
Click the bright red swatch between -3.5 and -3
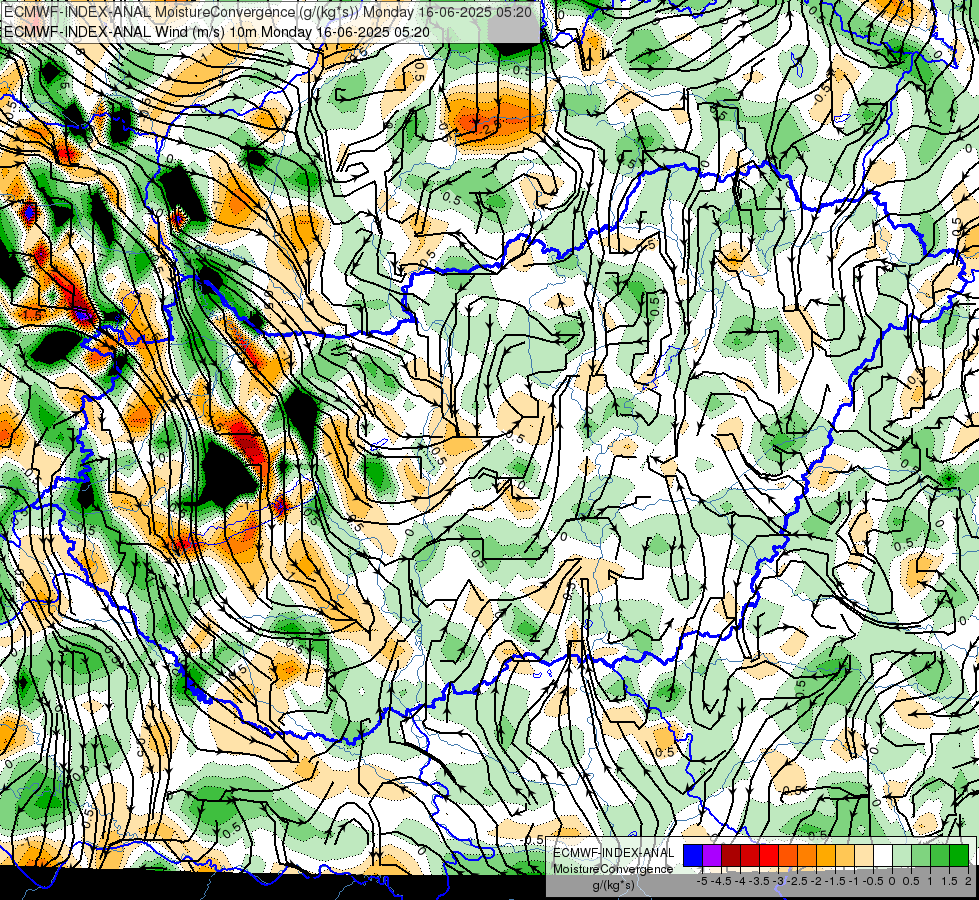[769, 856]
